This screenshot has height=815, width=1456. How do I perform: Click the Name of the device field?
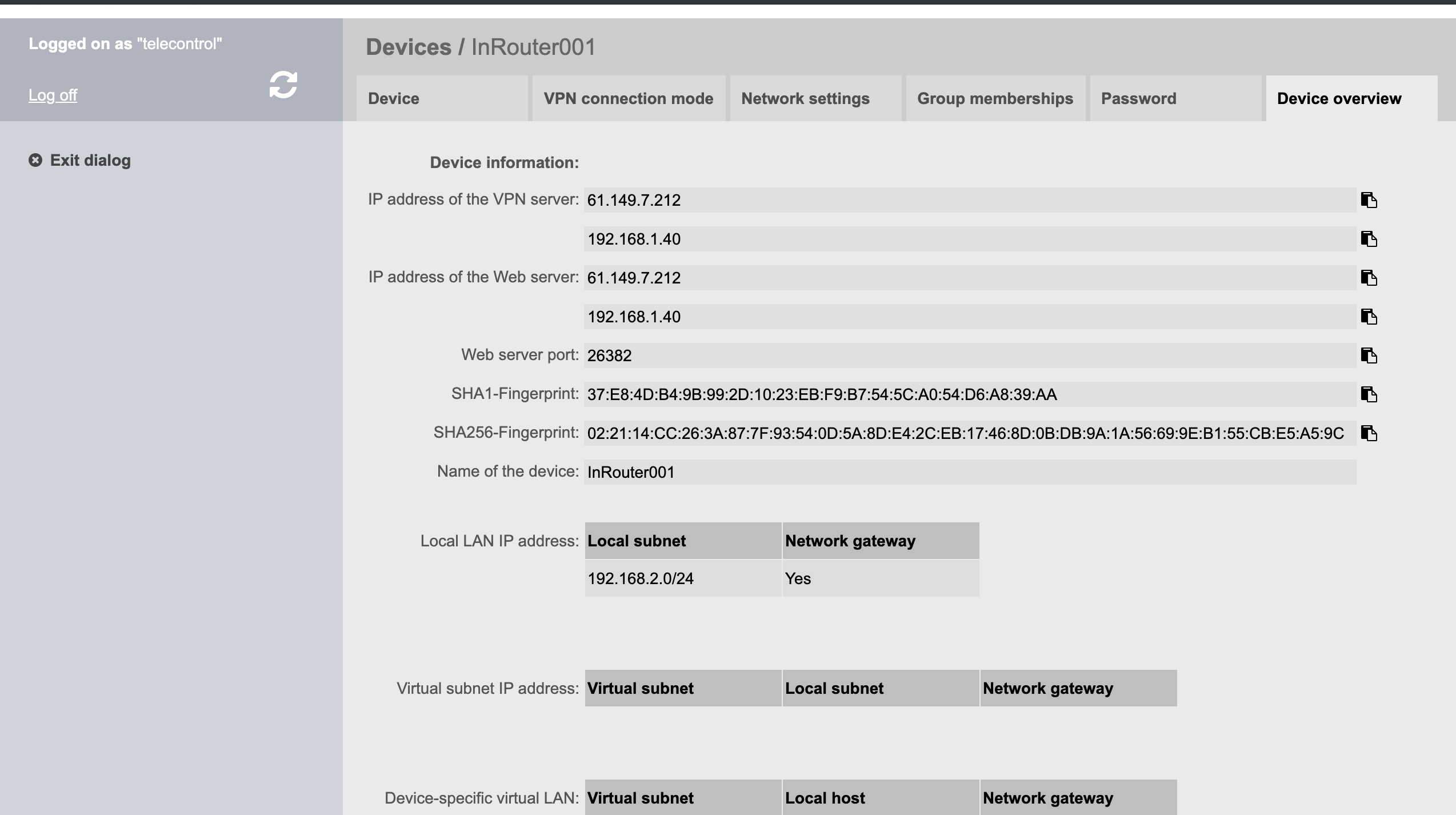coord(969,472)
